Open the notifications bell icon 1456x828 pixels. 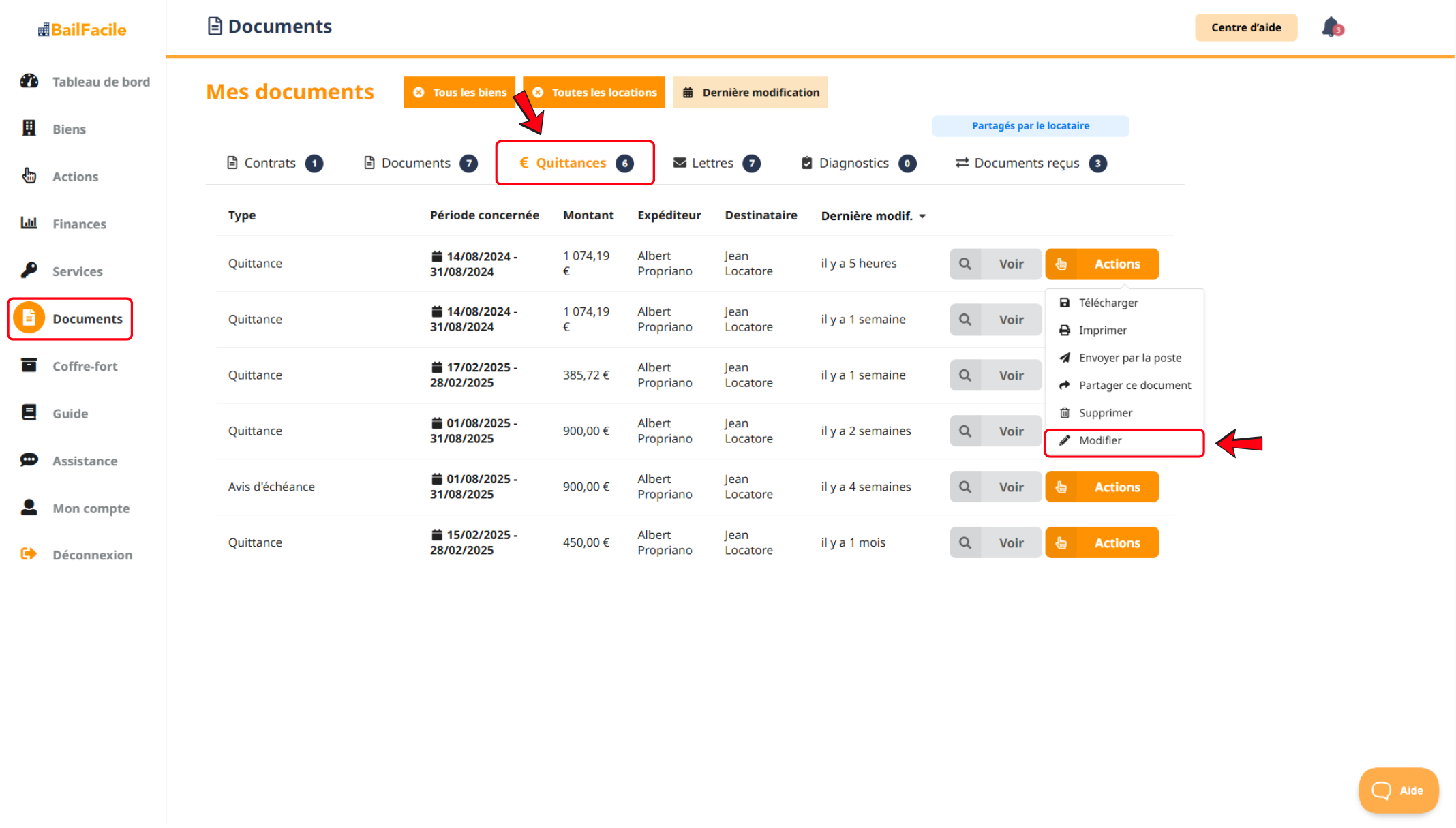coord(1331,27)
